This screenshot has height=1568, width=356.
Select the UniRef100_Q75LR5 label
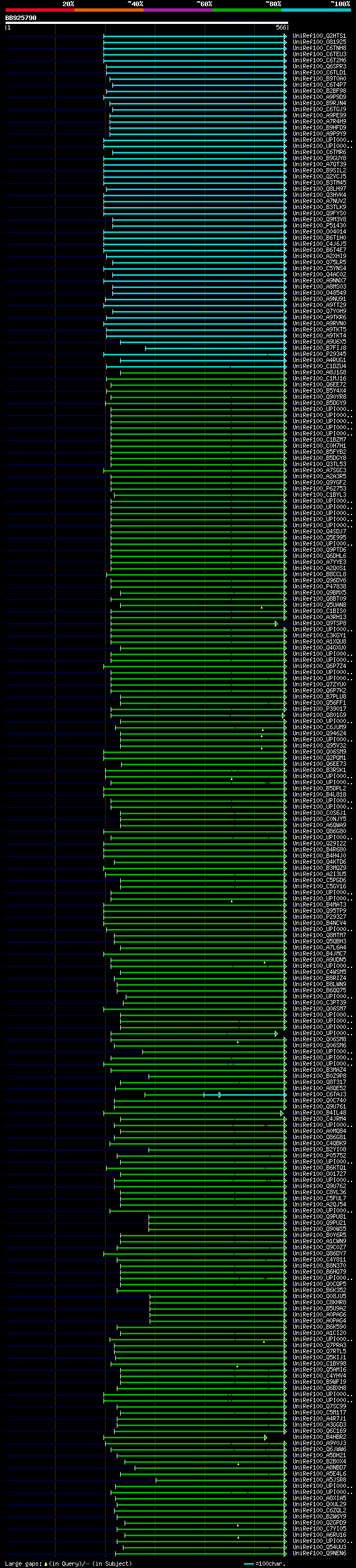319,263
